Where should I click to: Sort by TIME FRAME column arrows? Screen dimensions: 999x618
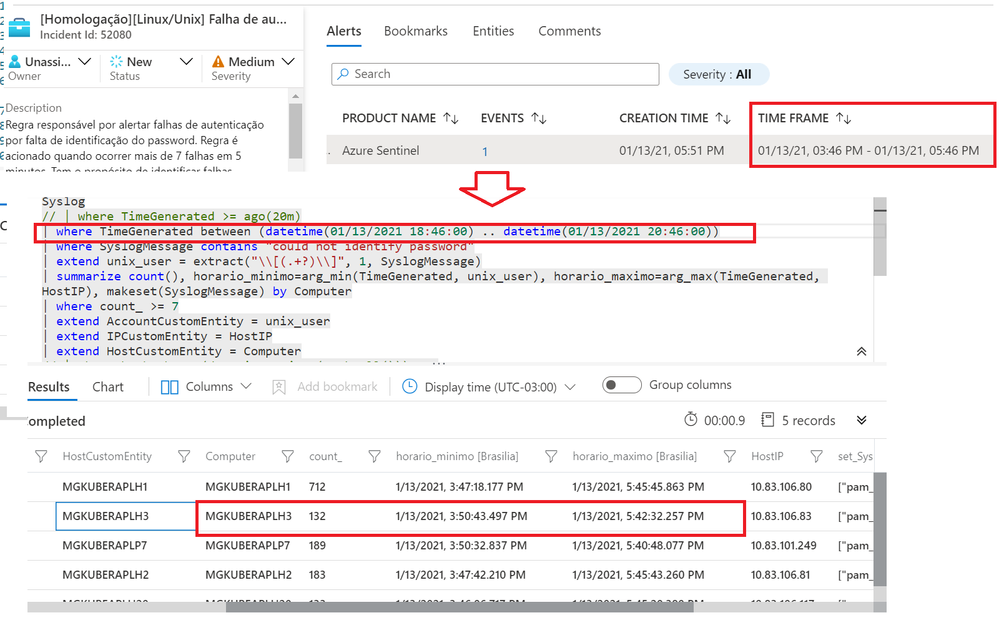pyautogui.click(x=844, y=119)
